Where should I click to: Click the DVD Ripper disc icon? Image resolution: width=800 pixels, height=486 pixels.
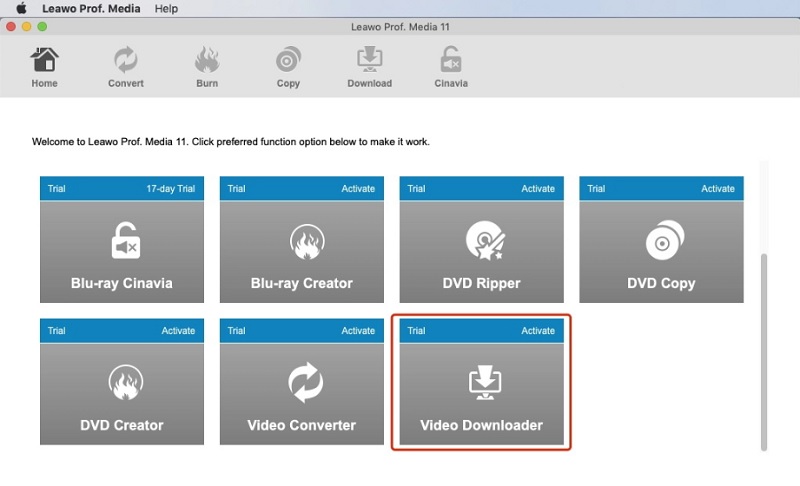485,241
